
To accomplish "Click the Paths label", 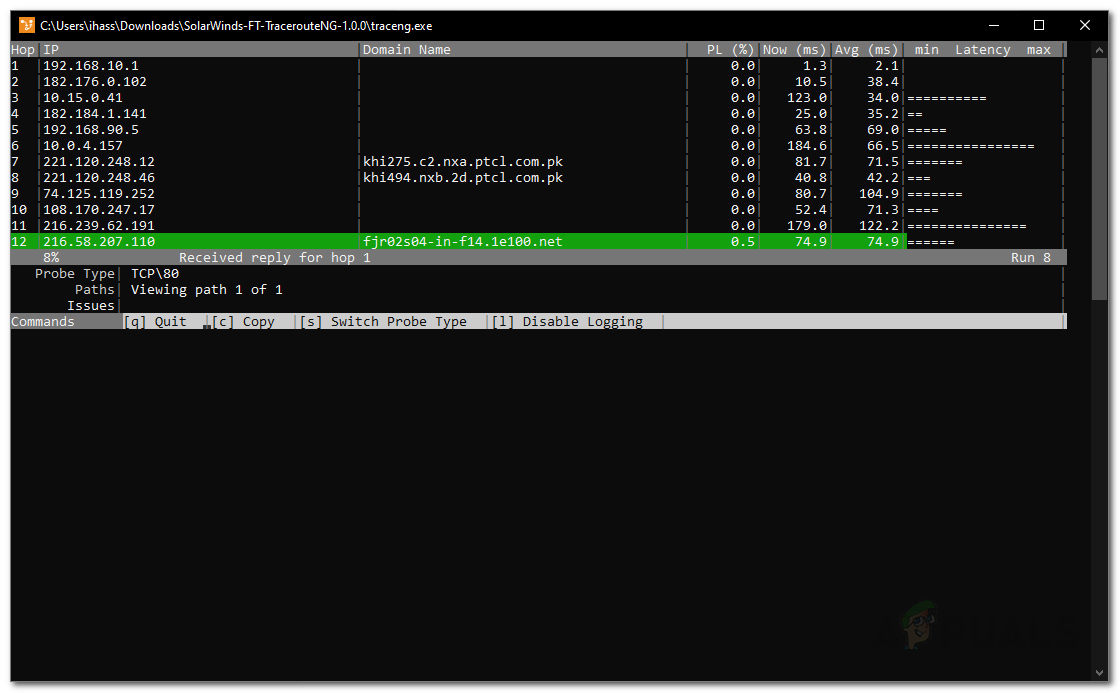I will pos(95,289).
